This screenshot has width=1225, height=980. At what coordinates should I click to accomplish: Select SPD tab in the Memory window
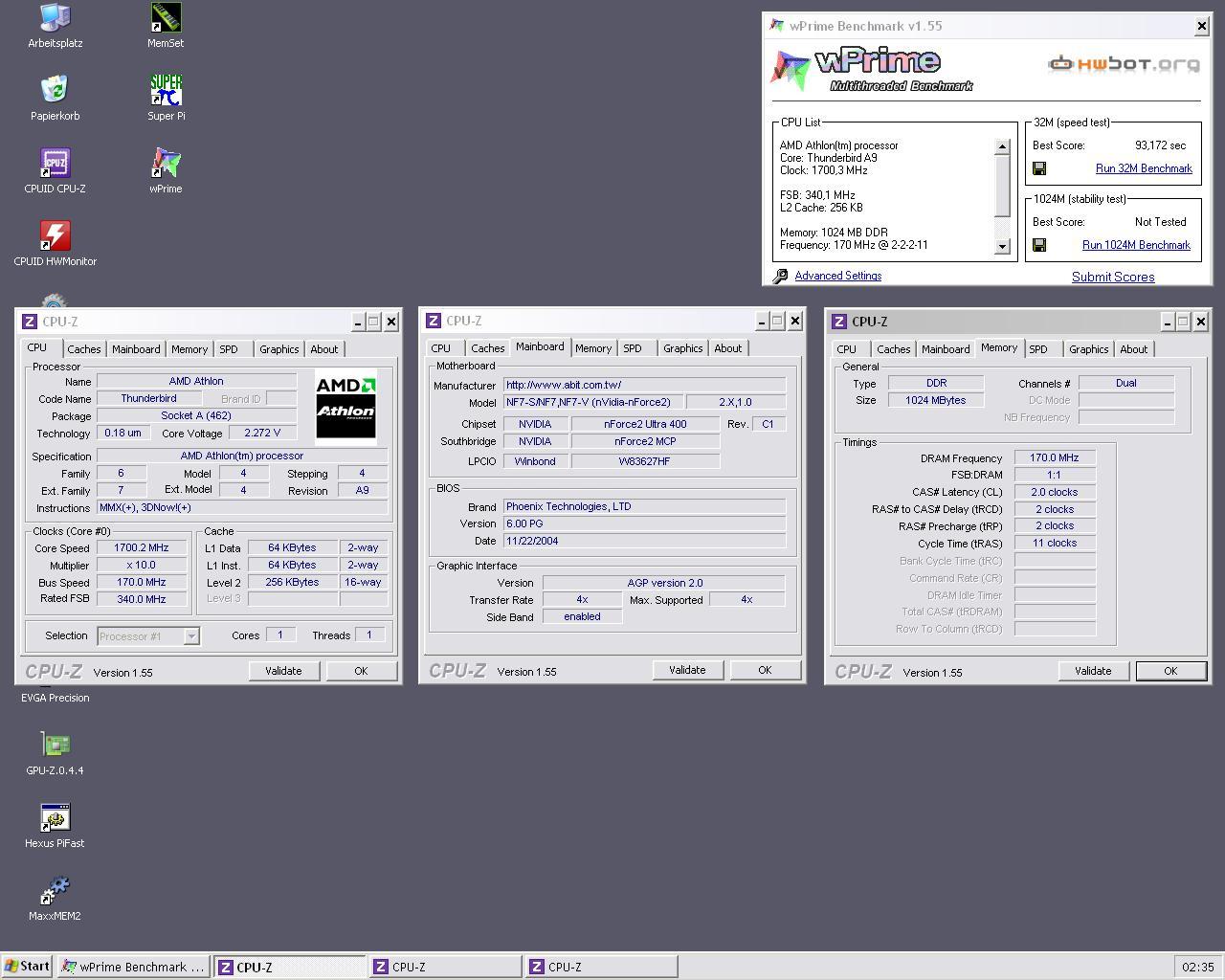point(1038,349)
